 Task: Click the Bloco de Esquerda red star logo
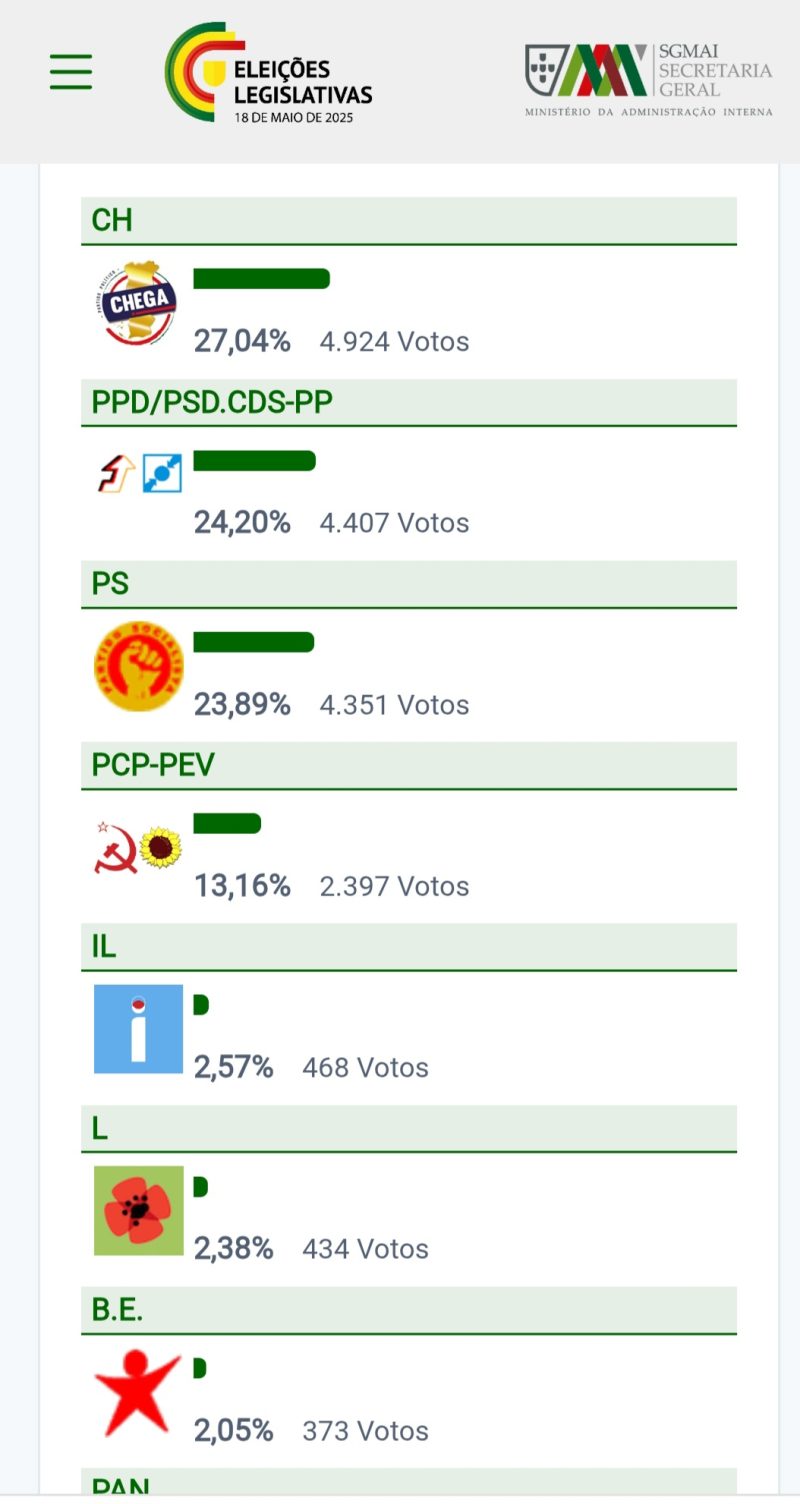tap(137, 1391)
